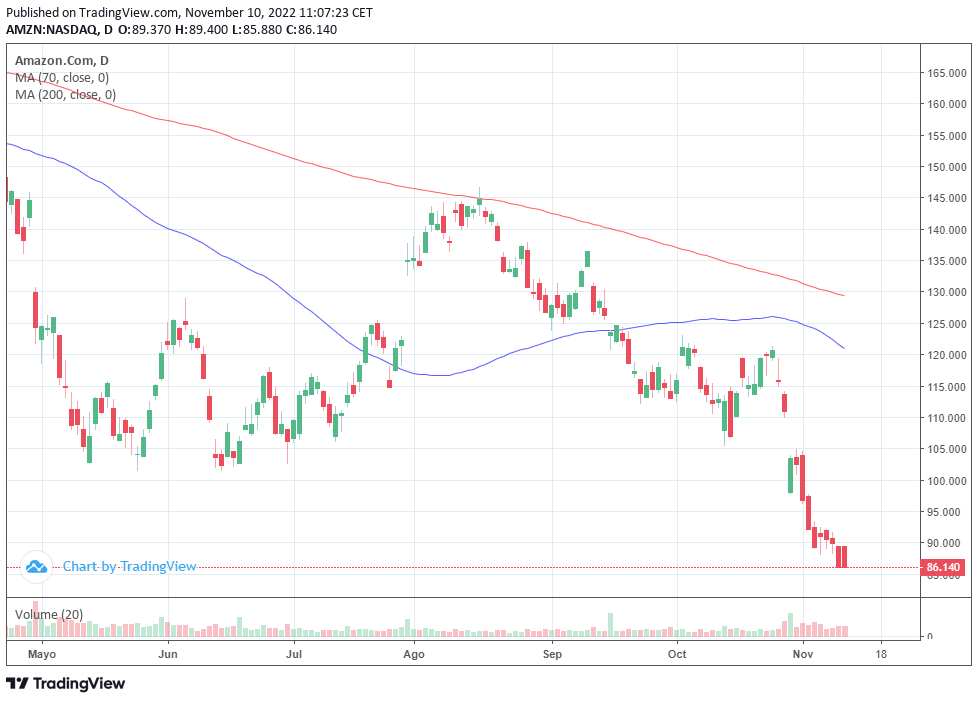Click the 115.000 price axis label
Viewport: 978px width, 702px height.
pos(946,387)
